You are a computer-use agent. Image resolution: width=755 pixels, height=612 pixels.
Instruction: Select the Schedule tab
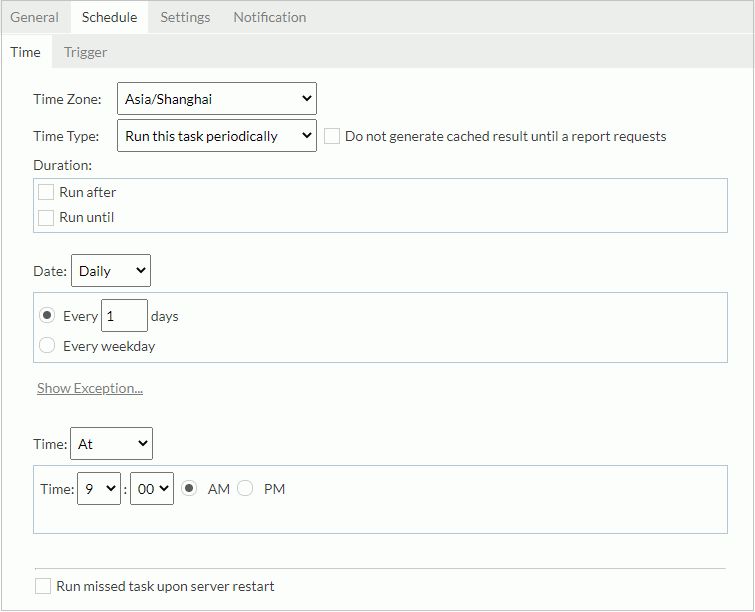tap(109, 17)
